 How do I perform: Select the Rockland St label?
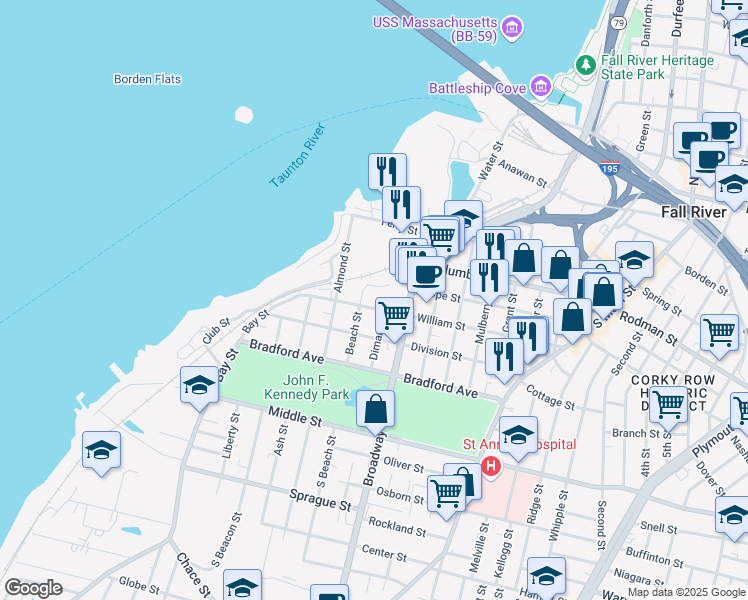[x=397, y=527]
